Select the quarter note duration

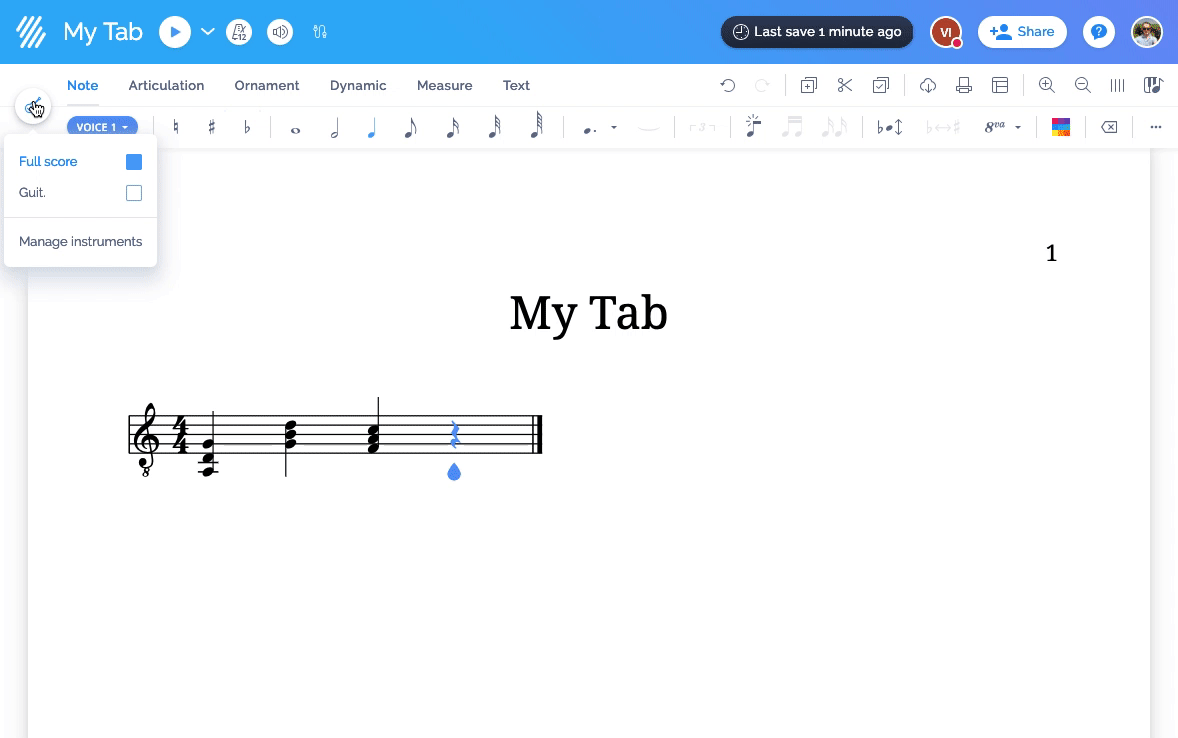click(x=372, y=127)
